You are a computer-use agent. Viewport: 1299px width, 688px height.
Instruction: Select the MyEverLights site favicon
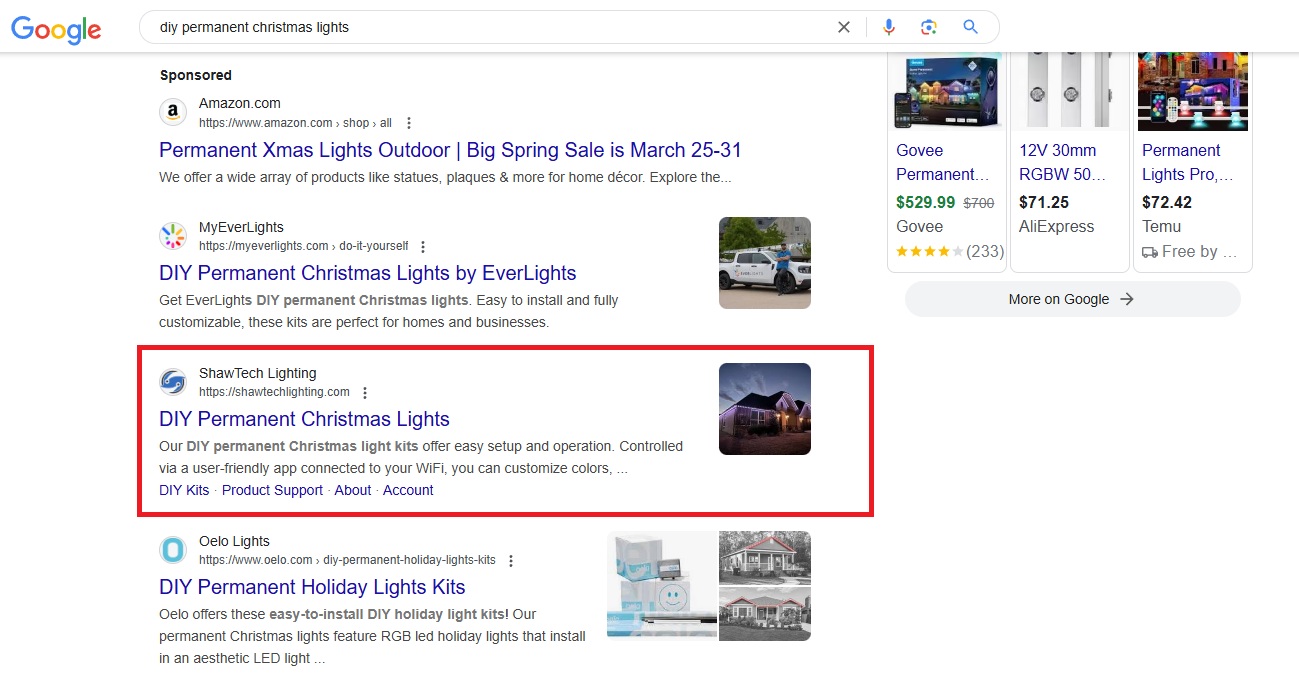pos(172,236)
